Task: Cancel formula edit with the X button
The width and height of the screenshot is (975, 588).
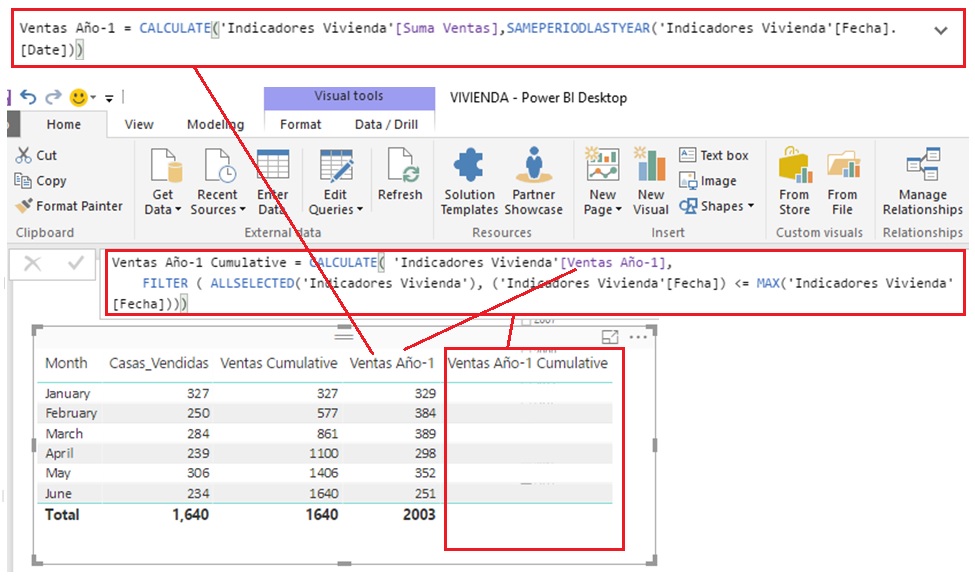Action: click(x=32, y=264)
